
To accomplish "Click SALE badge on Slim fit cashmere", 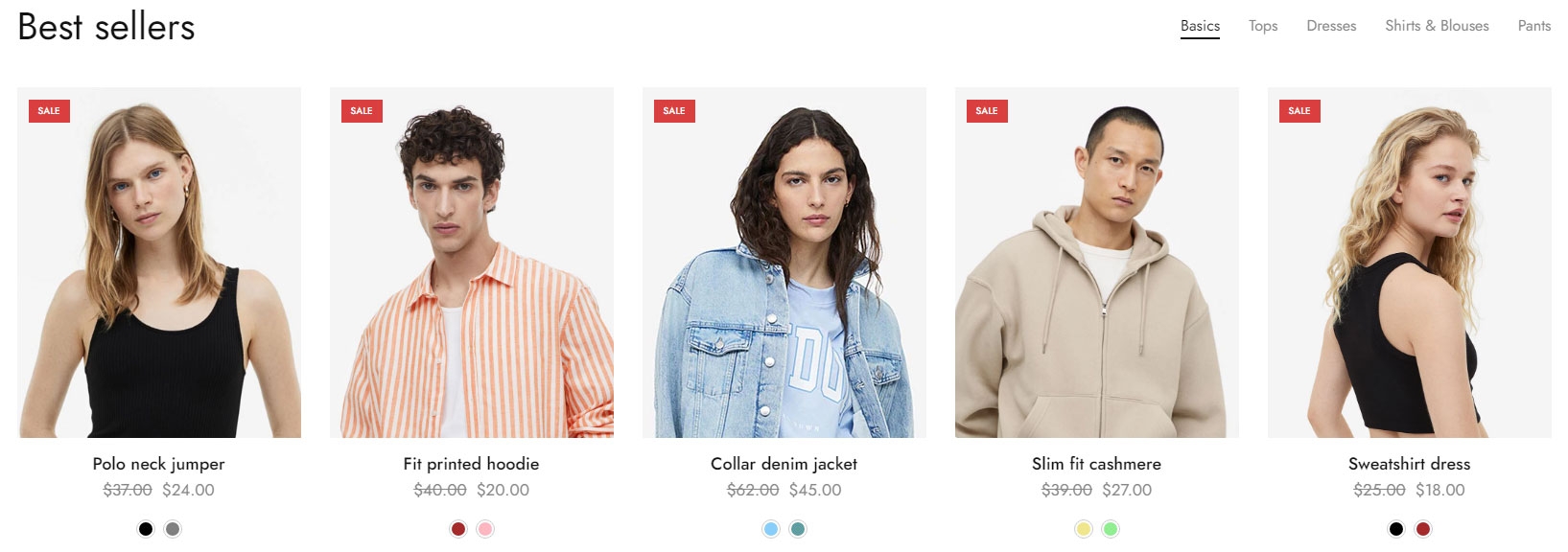I will click(x=987, y=111).
